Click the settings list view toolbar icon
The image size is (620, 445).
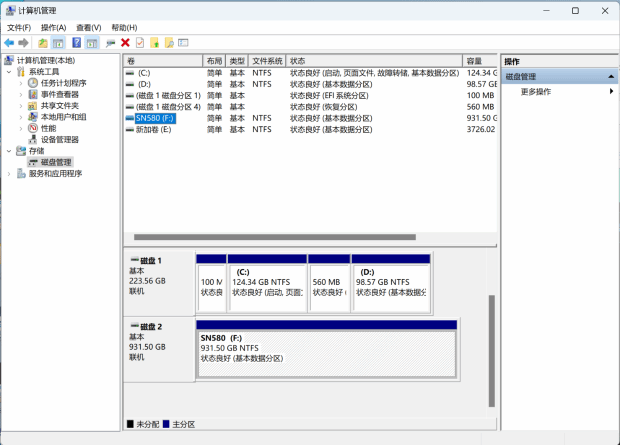(x=183, y=42)
